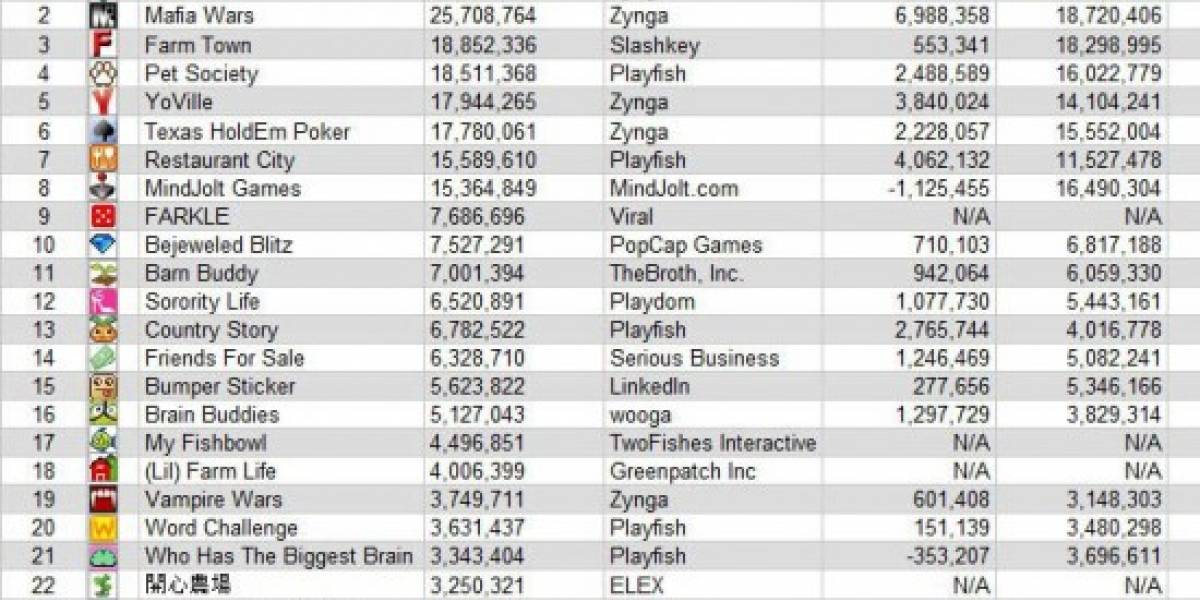Click the red Farm Town icon
This screenshot has height=600, width=1200.
(103, 45)
